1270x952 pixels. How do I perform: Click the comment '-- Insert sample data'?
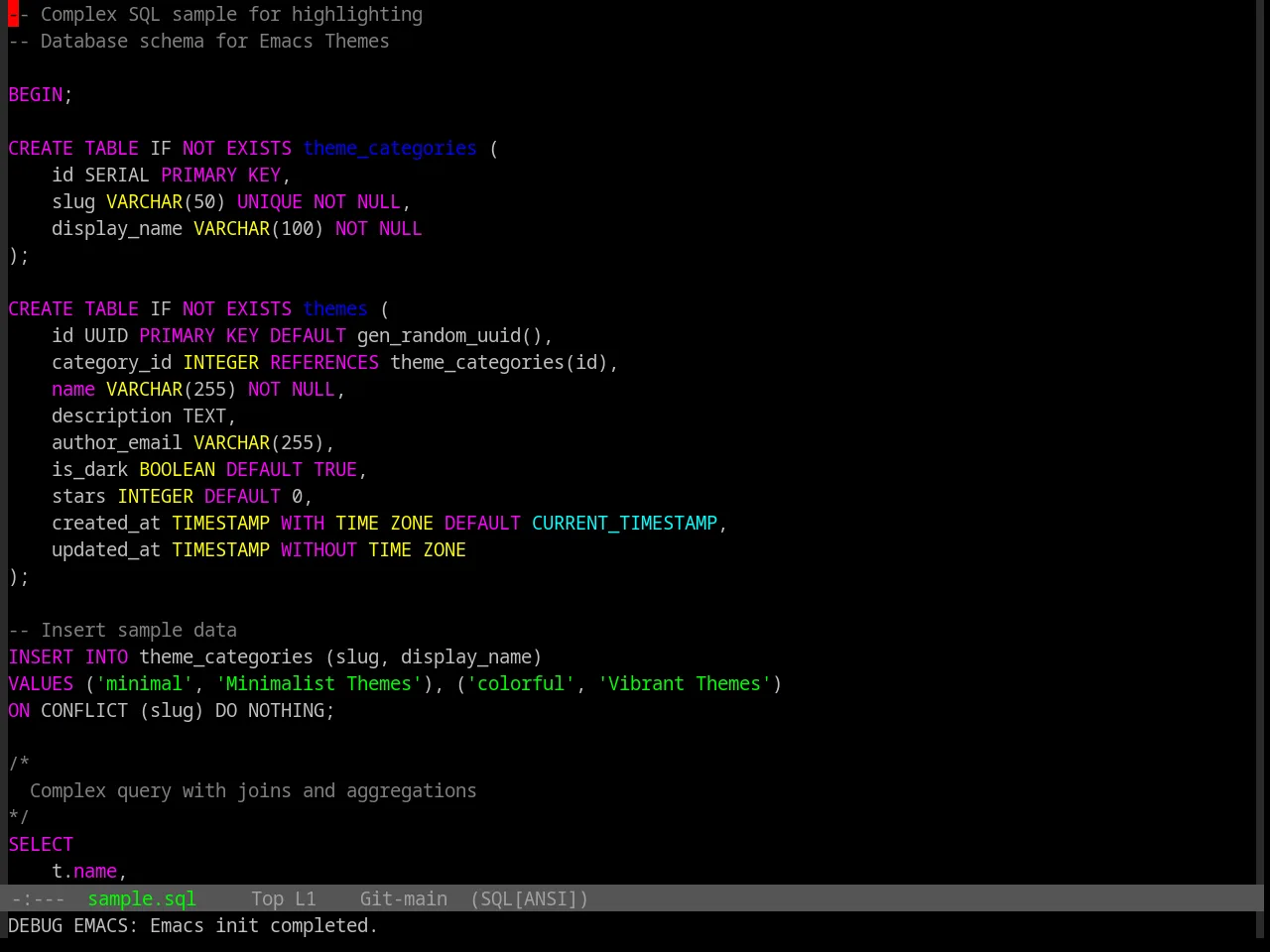[123, 630]
